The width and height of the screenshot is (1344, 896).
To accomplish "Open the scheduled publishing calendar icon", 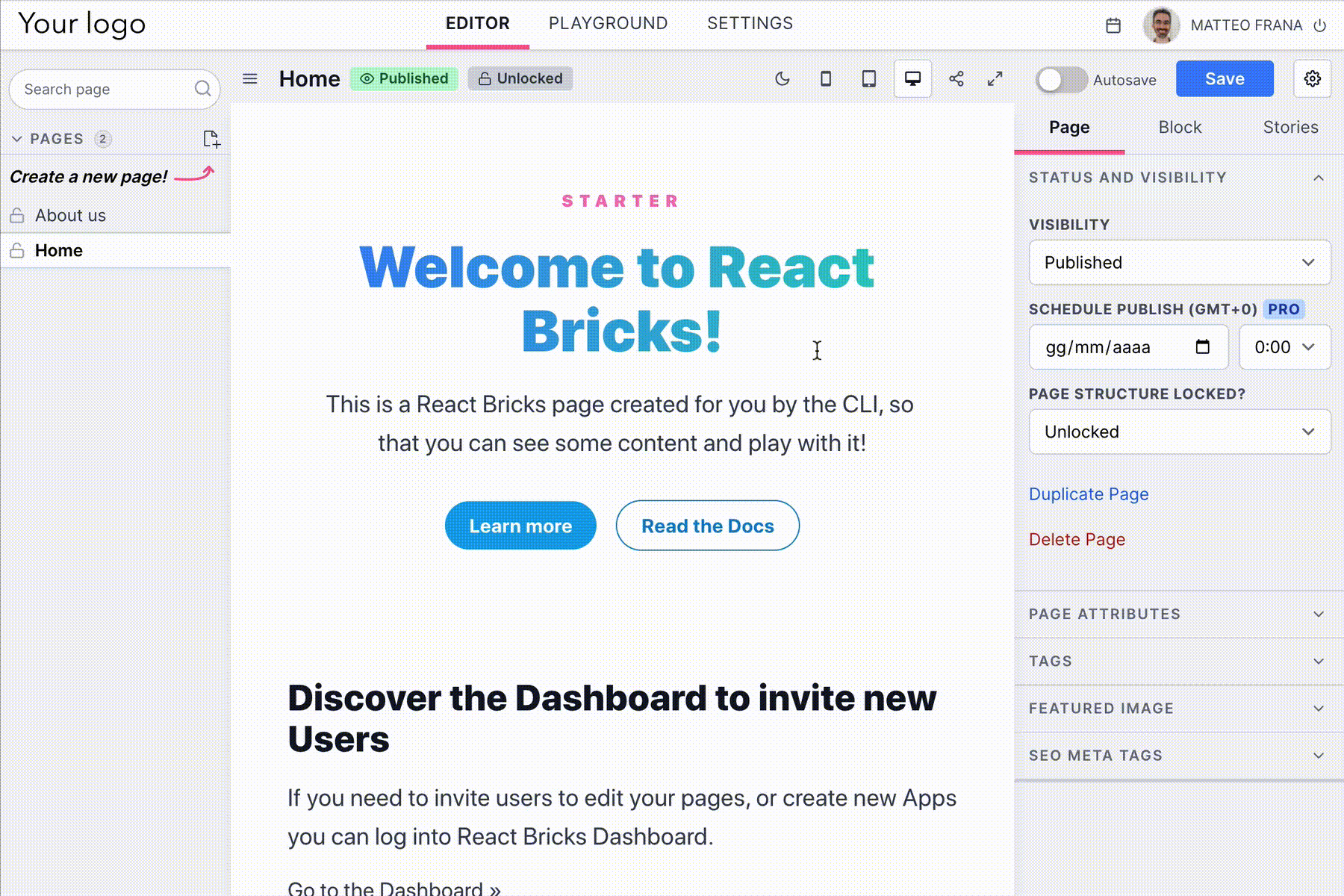I will [1113, 25].
